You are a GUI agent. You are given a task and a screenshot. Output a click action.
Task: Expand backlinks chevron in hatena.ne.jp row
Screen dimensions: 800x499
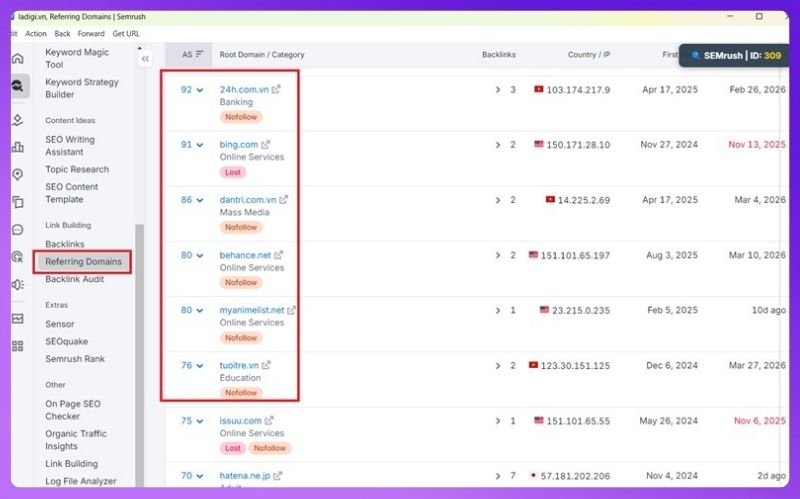click(x=497, y=476)
